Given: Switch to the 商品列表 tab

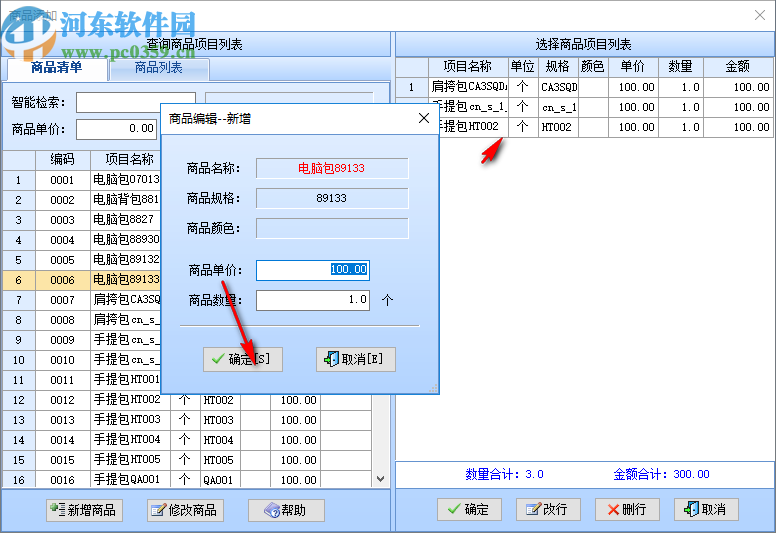Looking at the screenshot, I should point(159,68).
